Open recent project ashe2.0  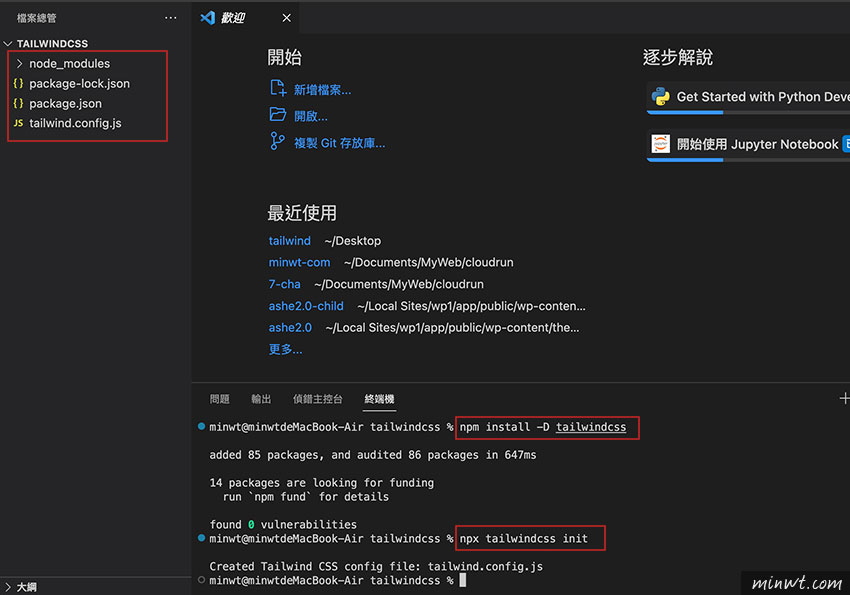pos(291,327)
